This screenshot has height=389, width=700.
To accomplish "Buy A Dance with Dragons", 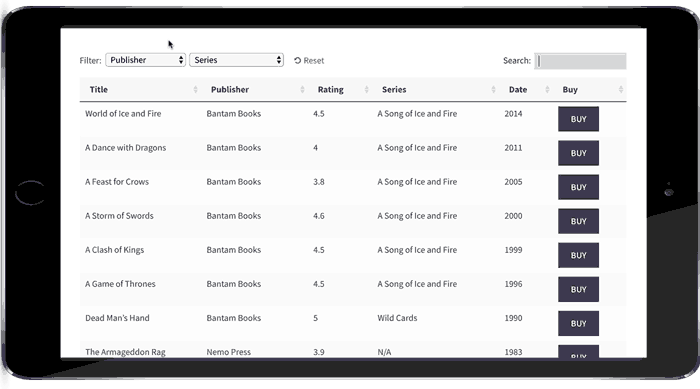I will (x=578, y=153).
